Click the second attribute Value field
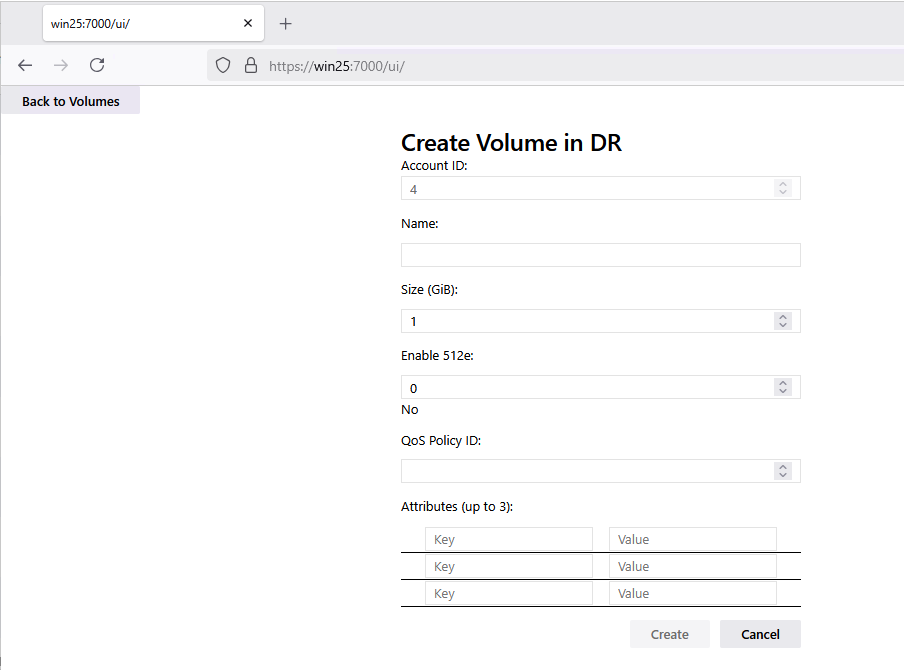 692,566
